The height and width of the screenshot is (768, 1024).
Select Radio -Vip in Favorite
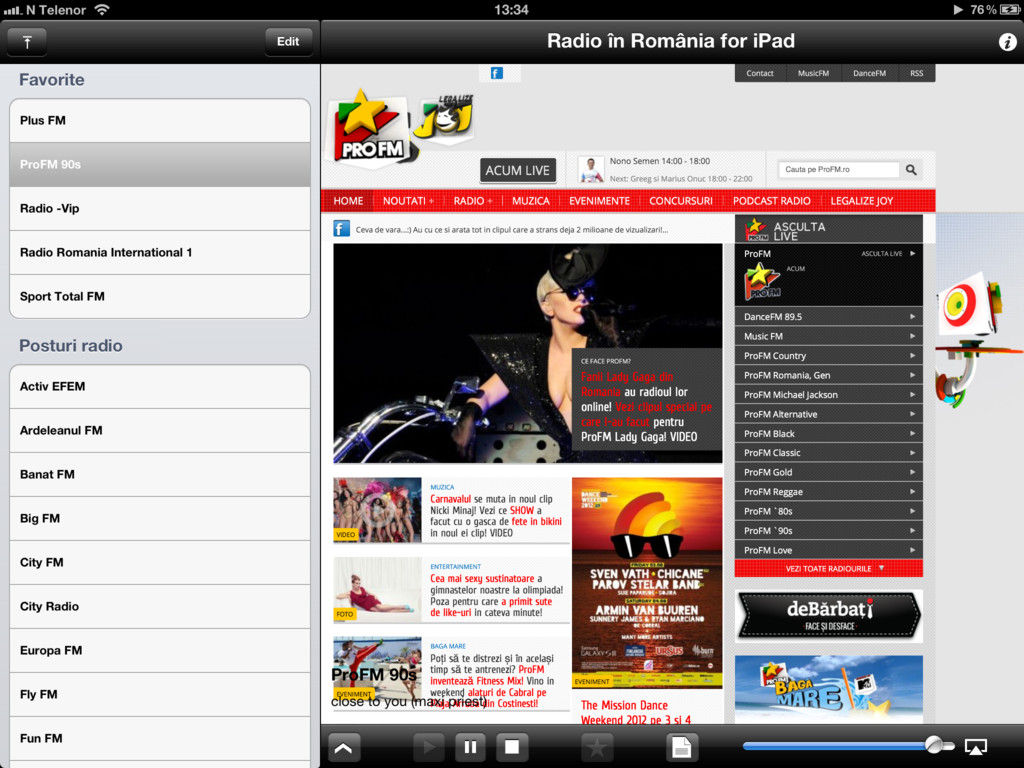(x=160, y=208)
